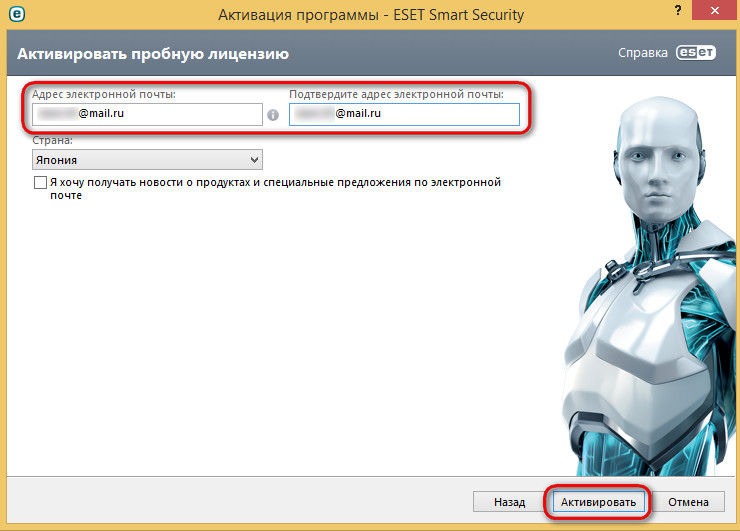
Task: Expand the country list using the dropdown arrow
Action: pos(254,159)
